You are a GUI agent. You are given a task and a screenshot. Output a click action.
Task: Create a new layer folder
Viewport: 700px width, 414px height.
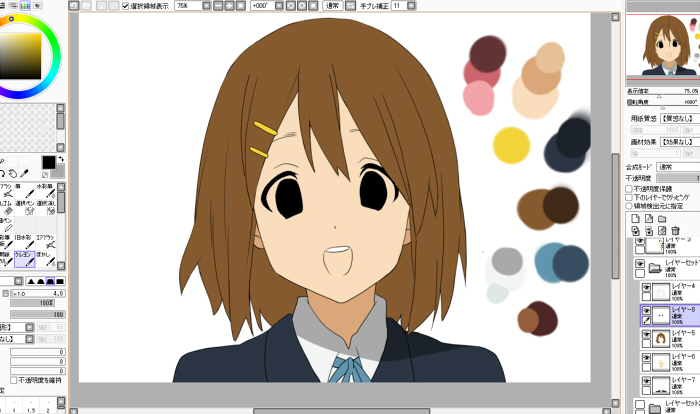pyautogui.click(x=662, y=218)
